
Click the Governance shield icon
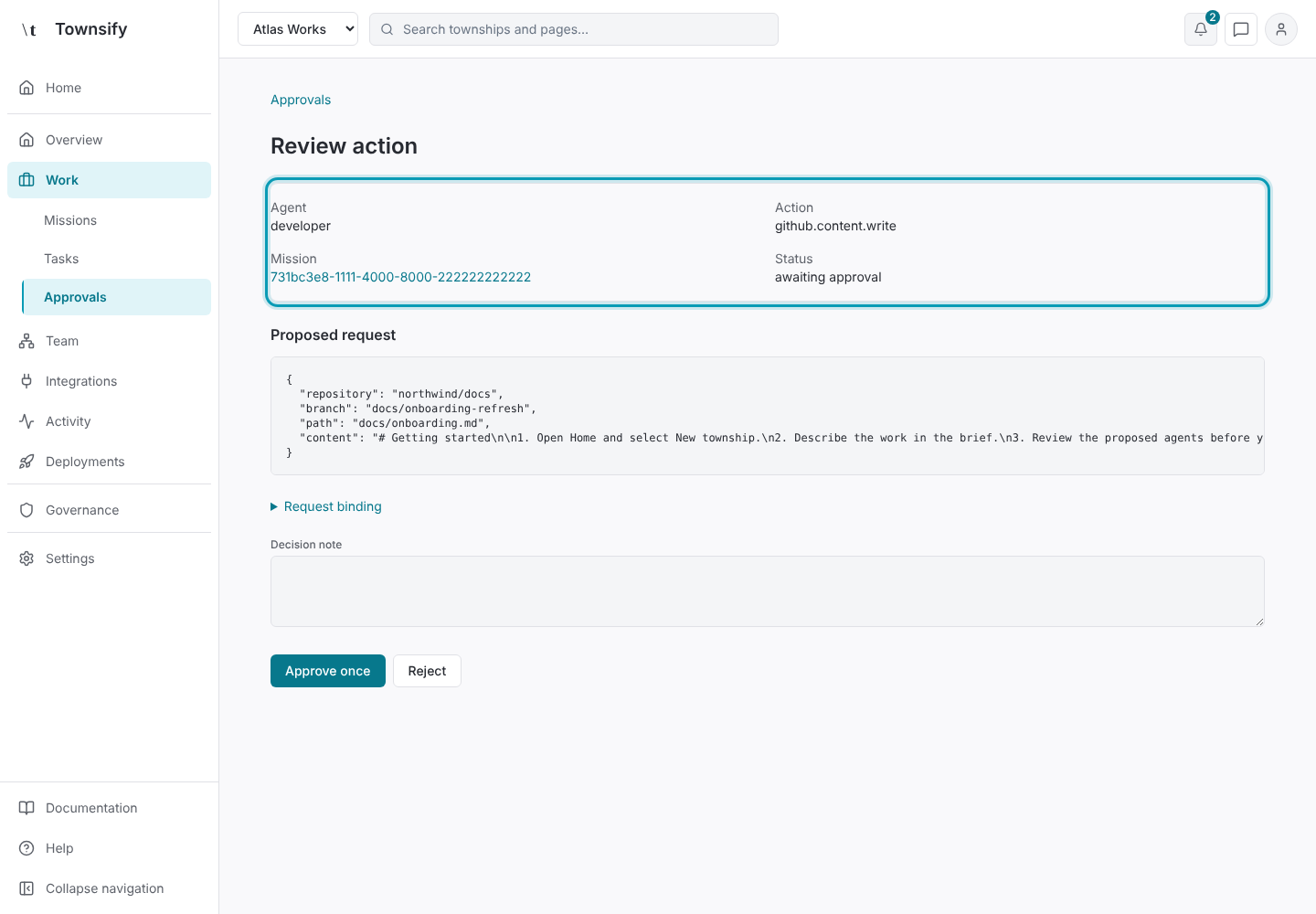pyautogui.click(x=27, y=510)
